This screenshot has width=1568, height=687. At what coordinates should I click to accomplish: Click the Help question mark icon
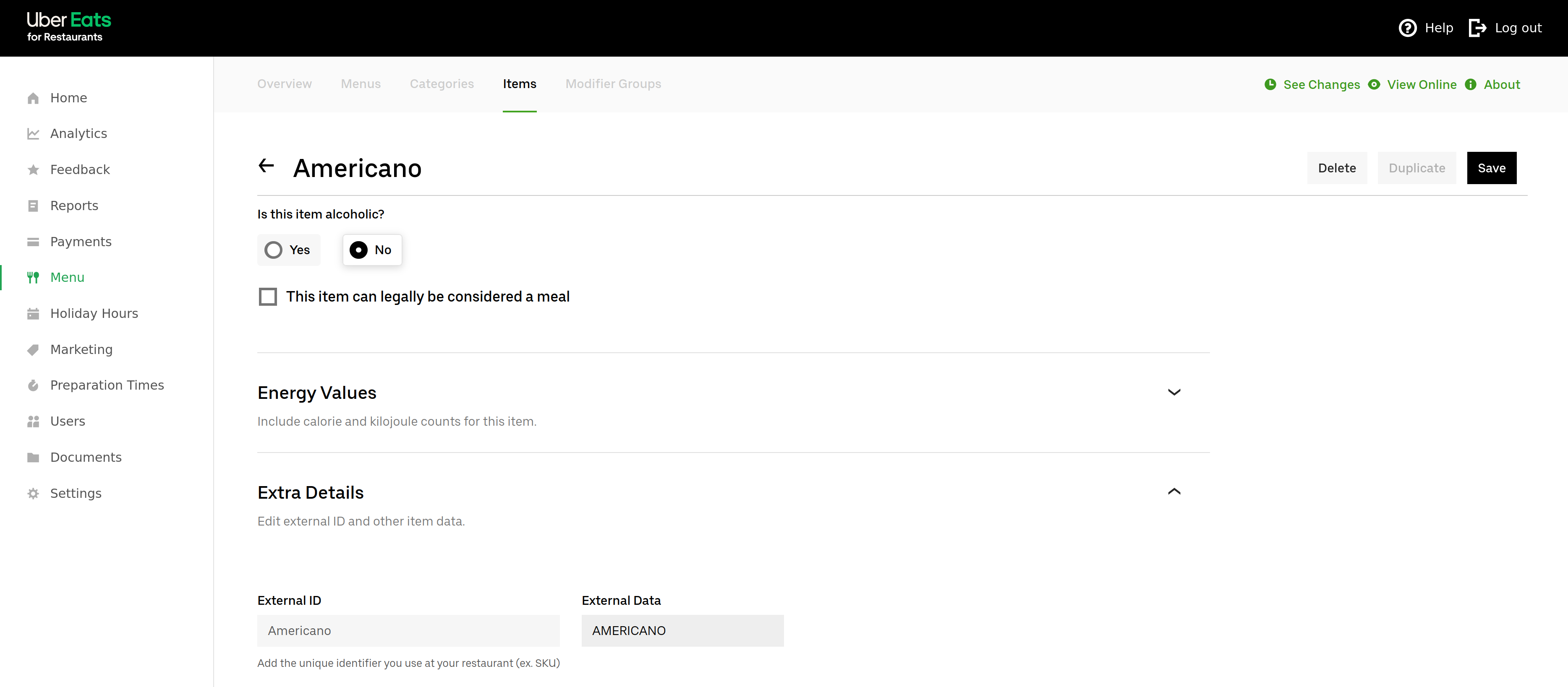coord(1407,28)
